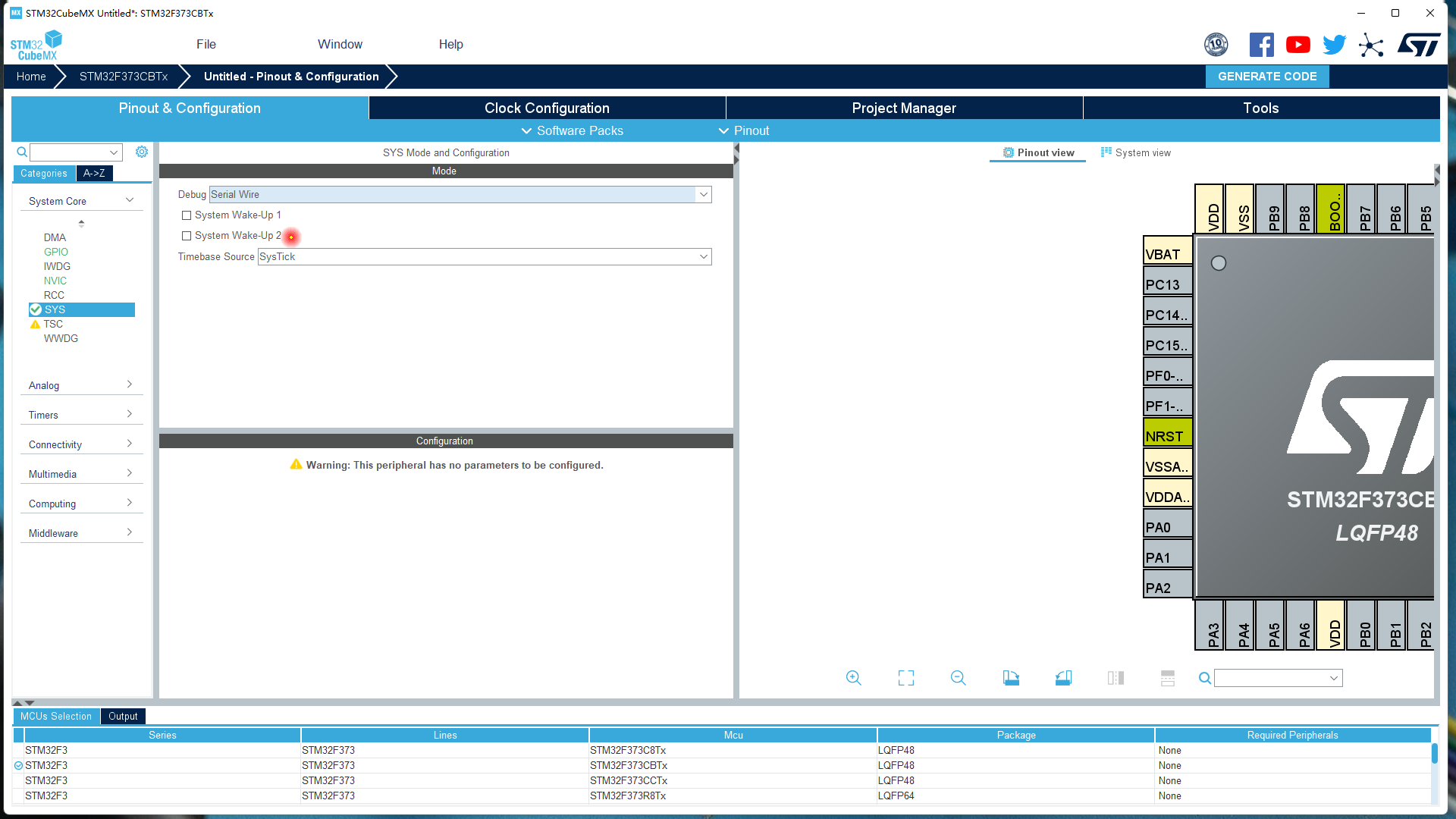The width and height of the screenshot is (1456, 819).
Task: Expand the Connectivity category
Action: tap(80, 444)
